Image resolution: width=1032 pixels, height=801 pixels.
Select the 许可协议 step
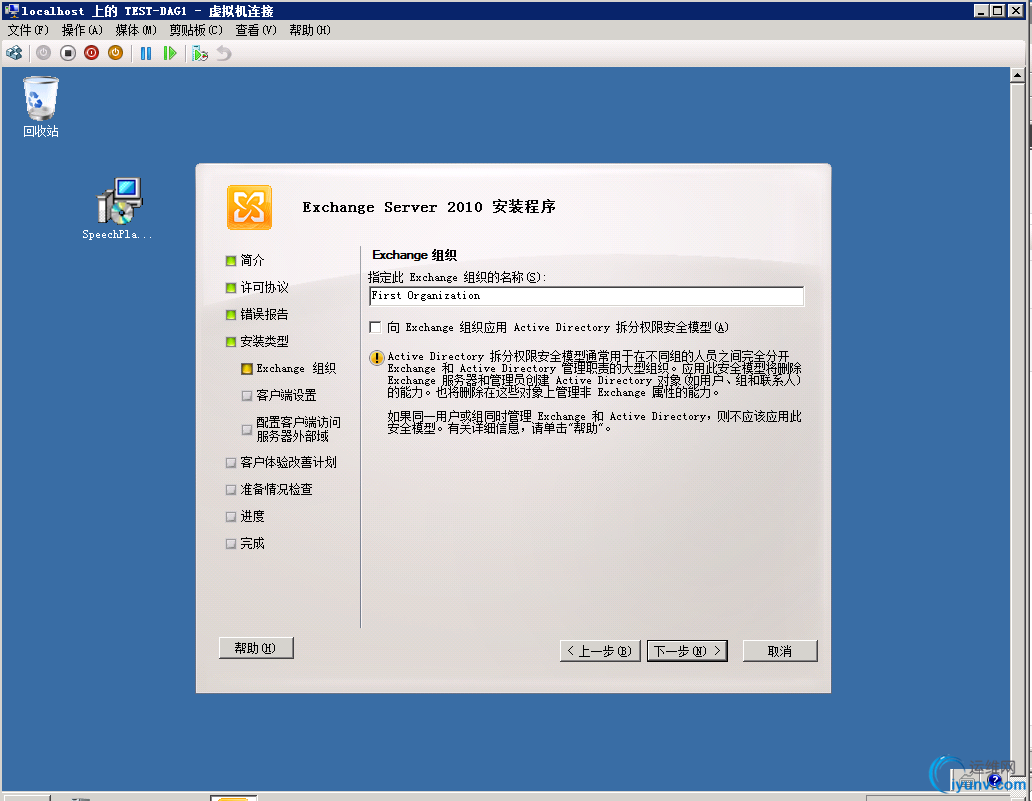pyautogui.click(x=257, y=288)
